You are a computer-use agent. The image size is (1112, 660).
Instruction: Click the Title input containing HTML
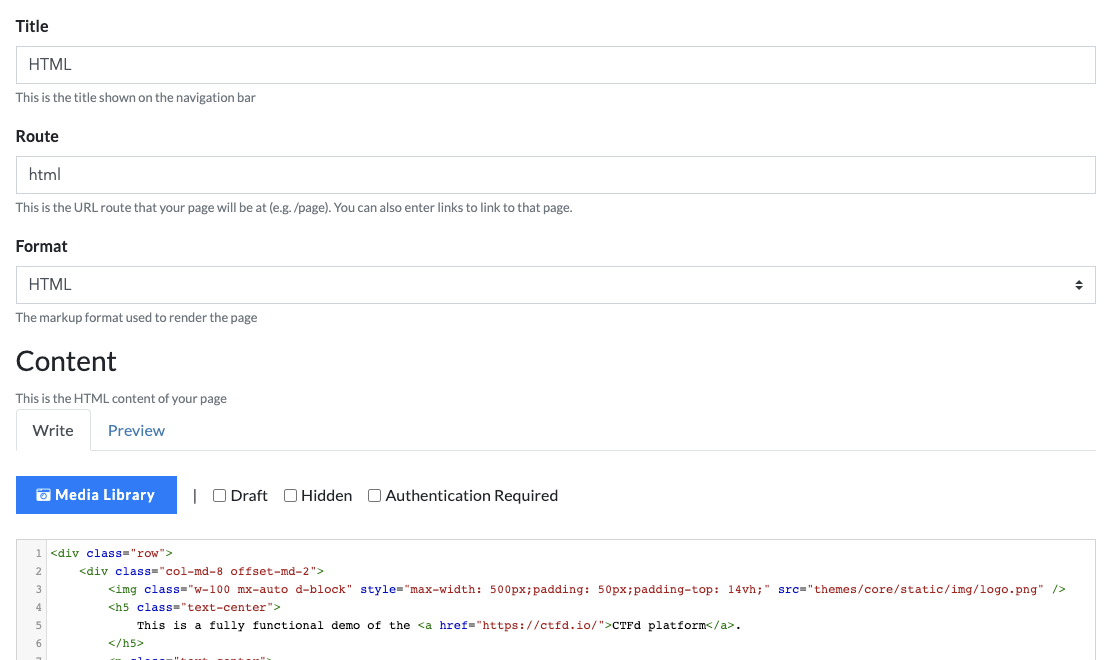554,64
